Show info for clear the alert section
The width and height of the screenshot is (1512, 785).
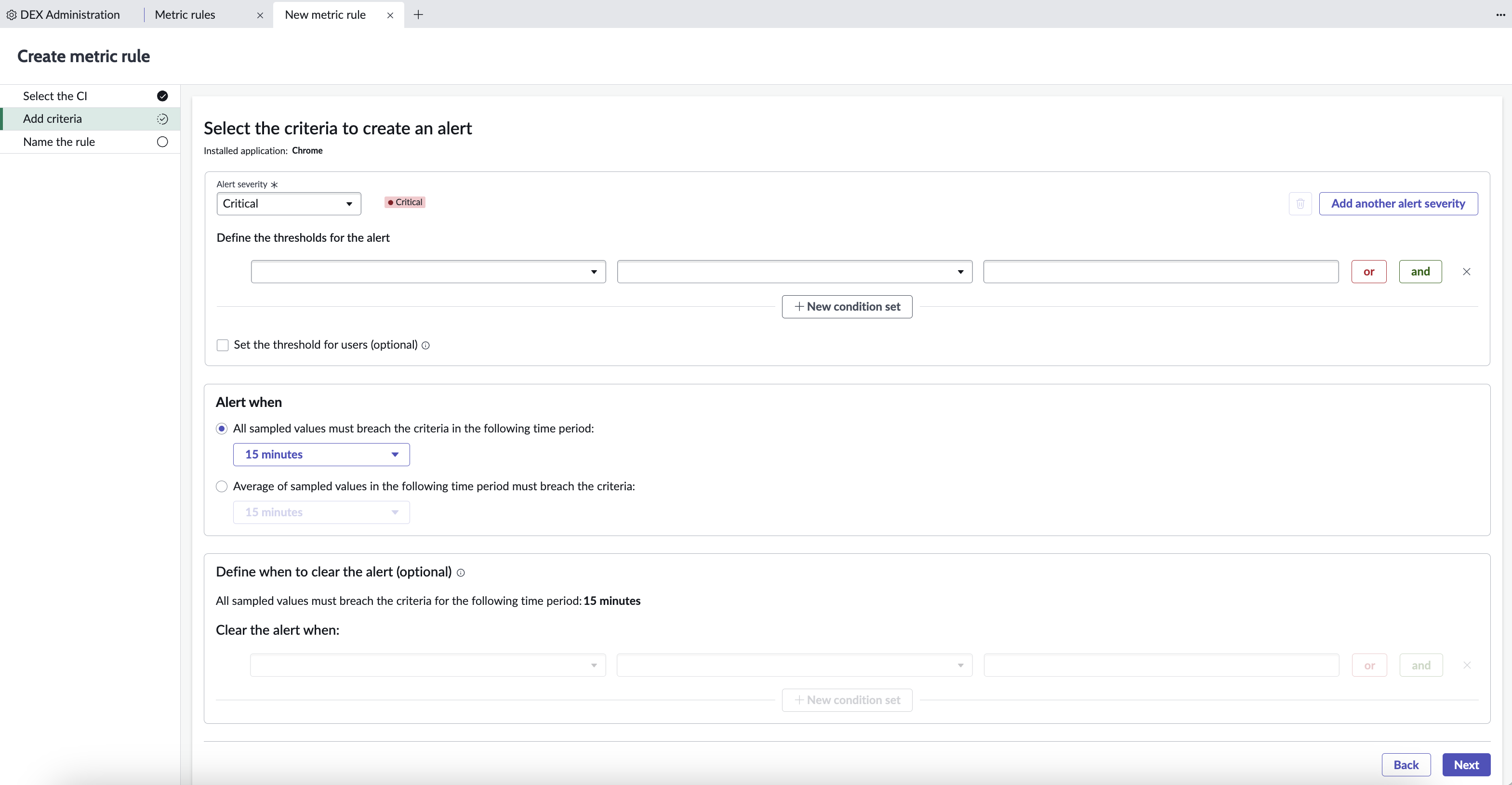pos(461,573)
